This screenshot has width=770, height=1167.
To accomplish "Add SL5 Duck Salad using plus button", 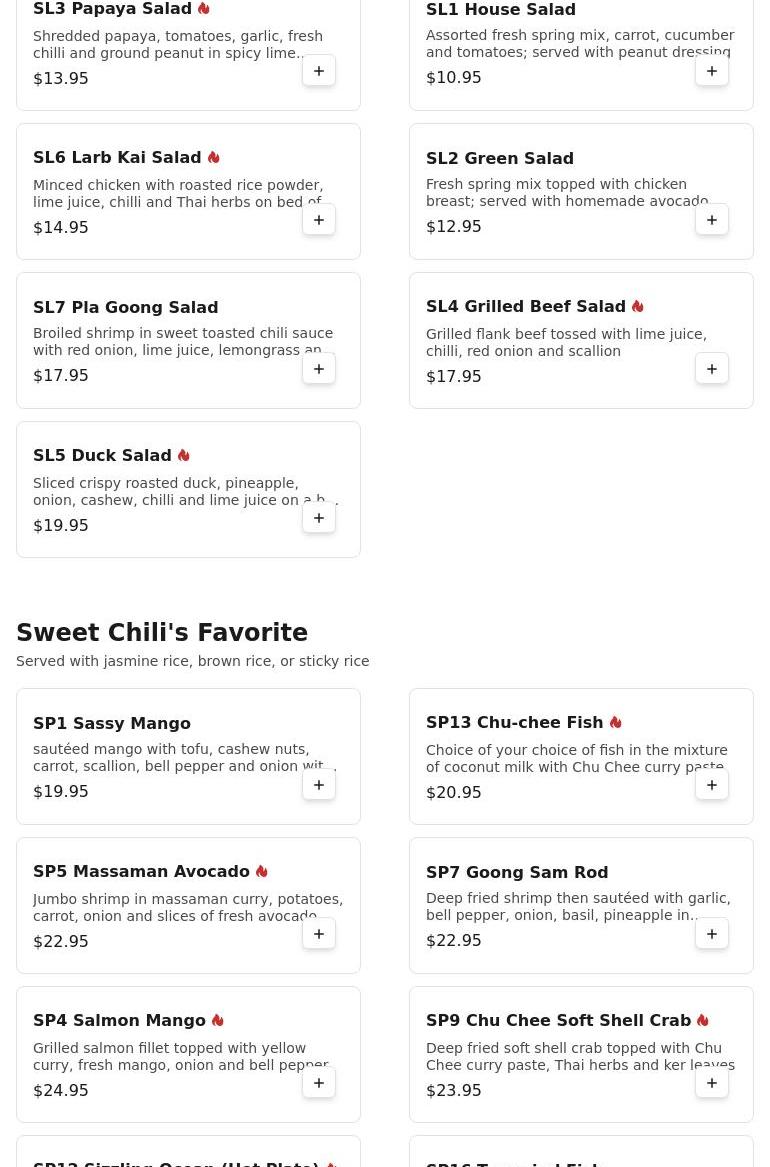I will tap(318, 517).
